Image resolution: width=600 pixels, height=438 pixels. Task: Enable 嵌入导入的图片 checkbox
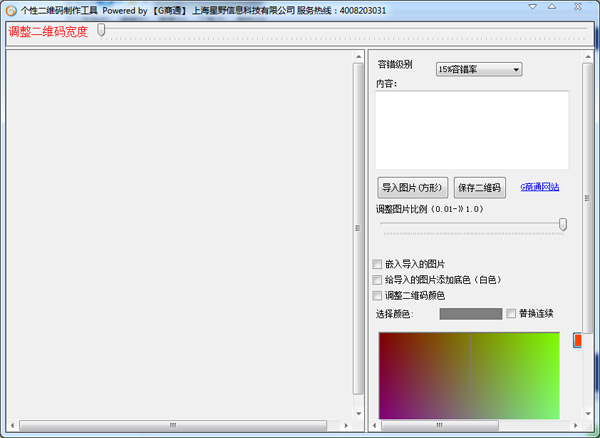click(x=377, y=264)
